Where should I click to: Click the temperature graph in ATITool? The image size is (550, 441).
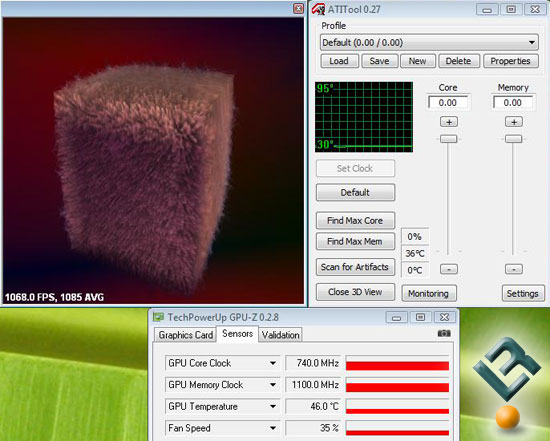pos(364,117)
